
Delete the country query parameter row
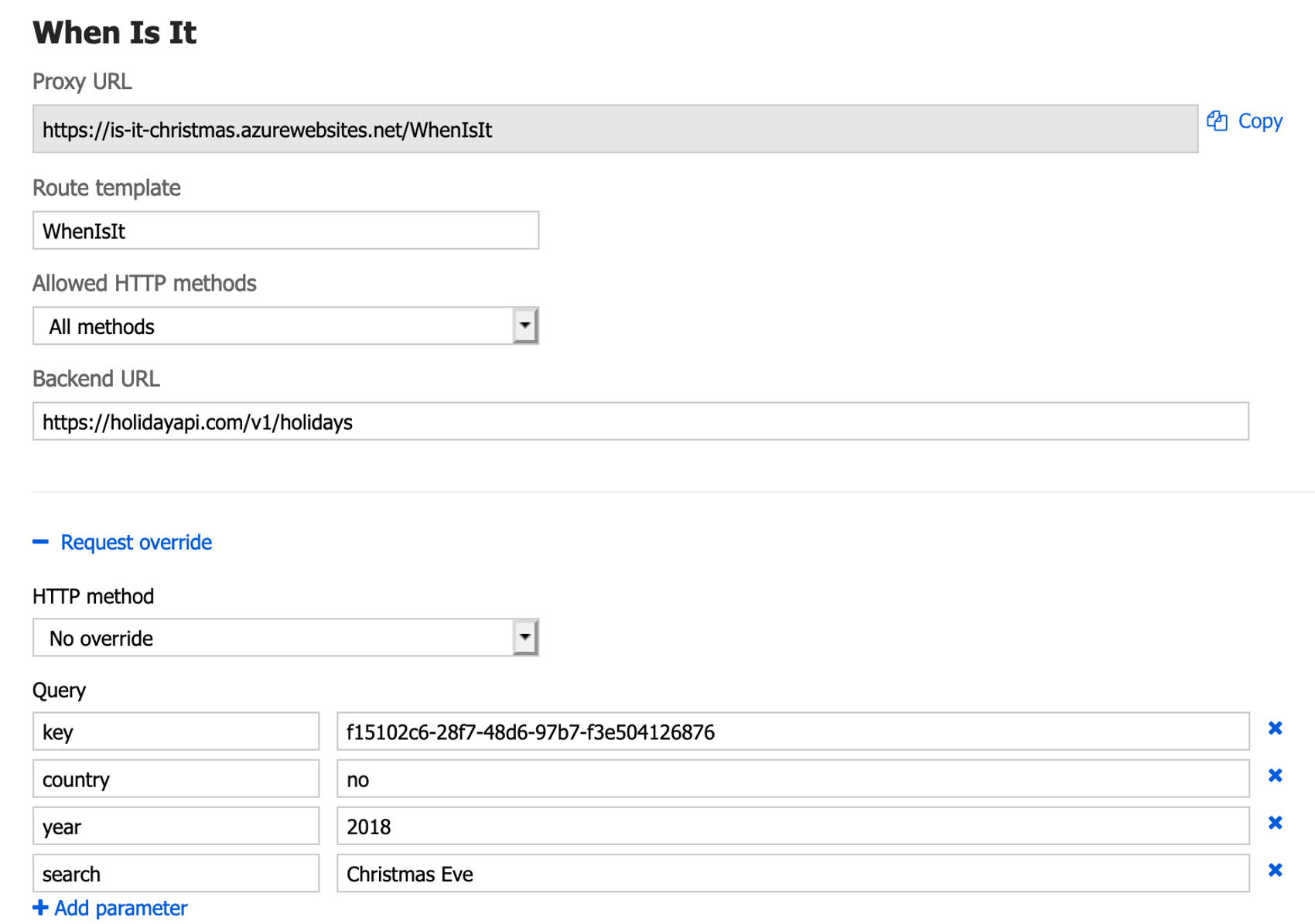pyautogui.click(x=1275, y=776)
